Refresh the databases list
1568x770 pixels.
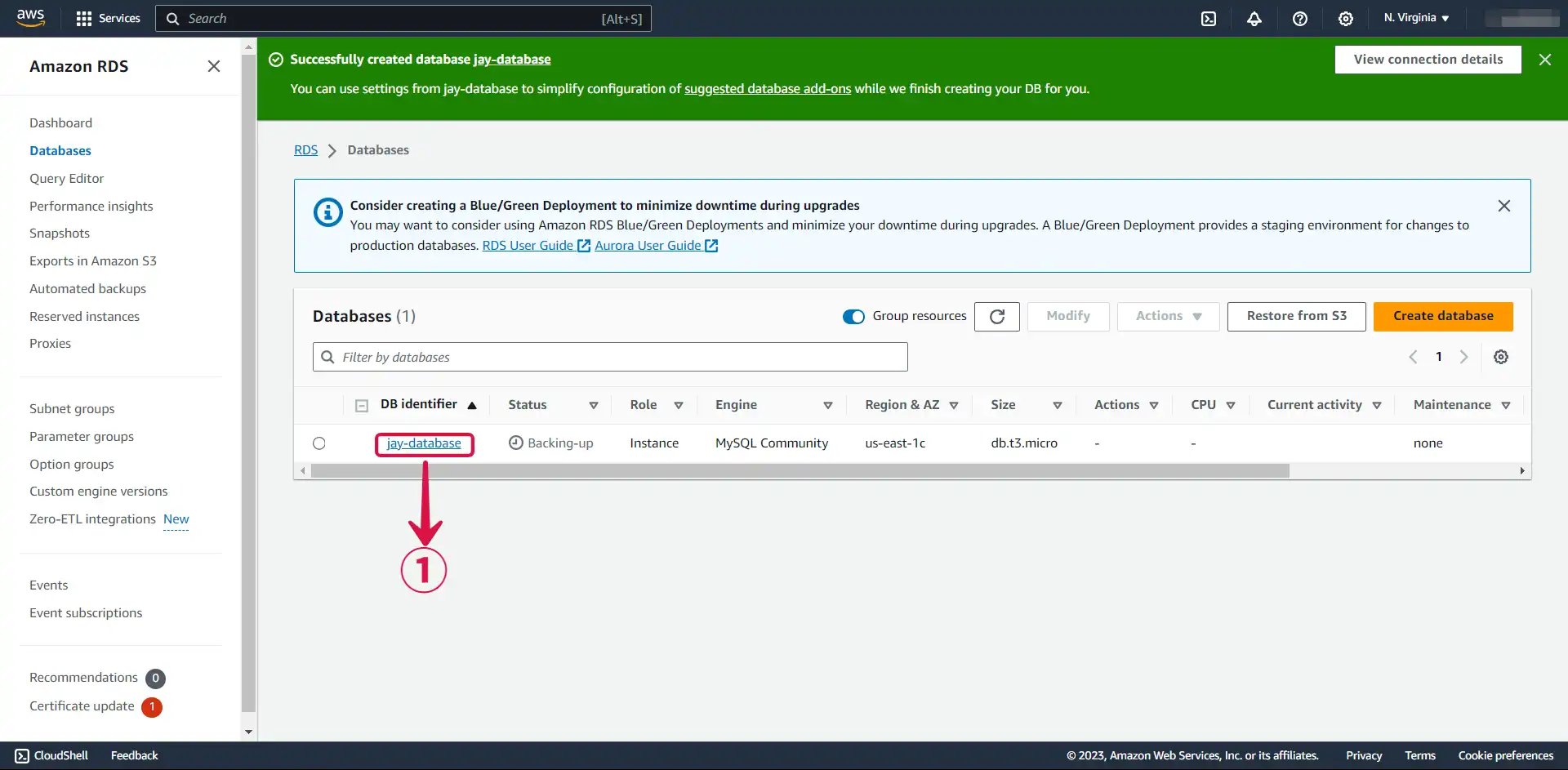pos(997,317)
